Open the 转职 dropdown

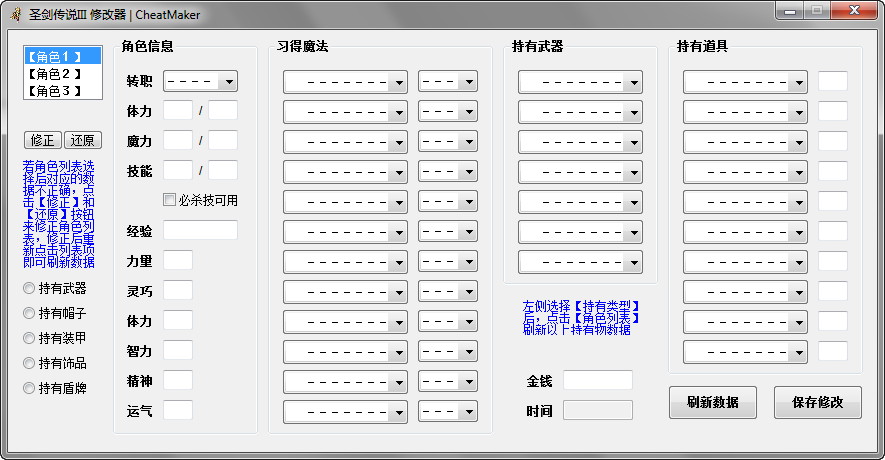(200, 81)
